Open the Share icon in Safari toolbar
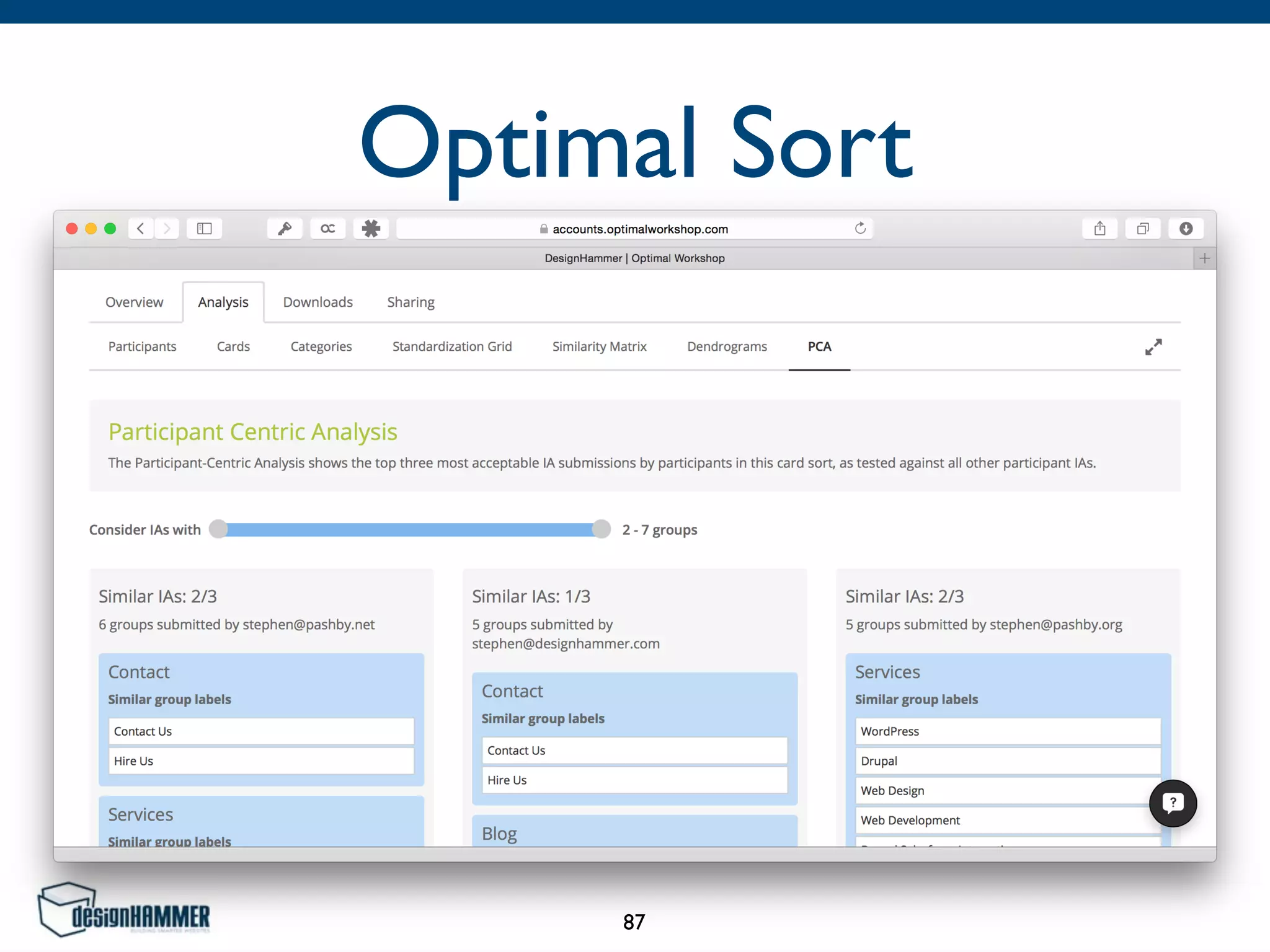This screenshot has width=1270, height=952. pyautogui.click(x=1100, y=229)
